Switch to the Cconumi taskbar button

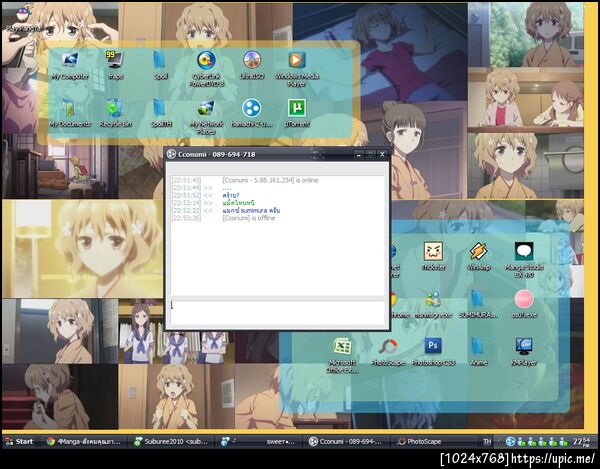pyautogui.click(x=346, y=441)
